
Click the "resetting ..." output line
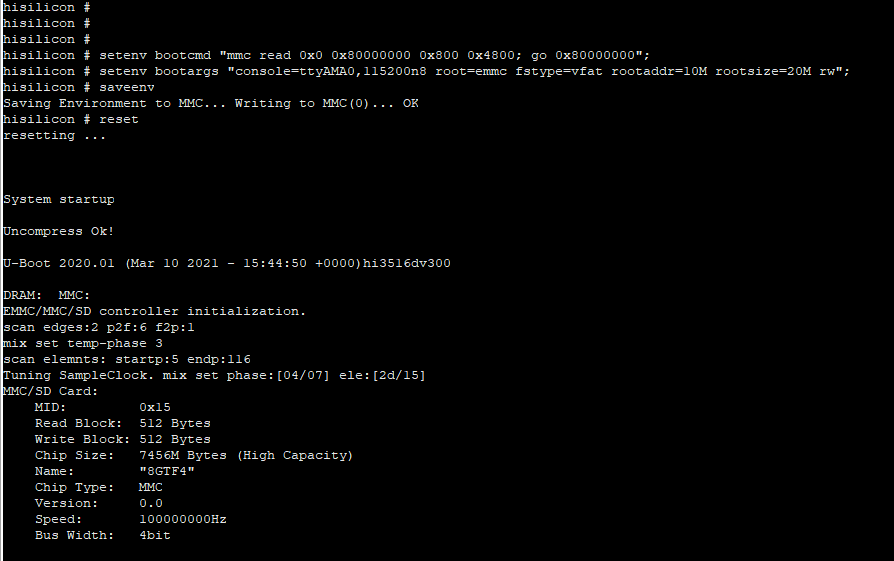tap(54, 135)
